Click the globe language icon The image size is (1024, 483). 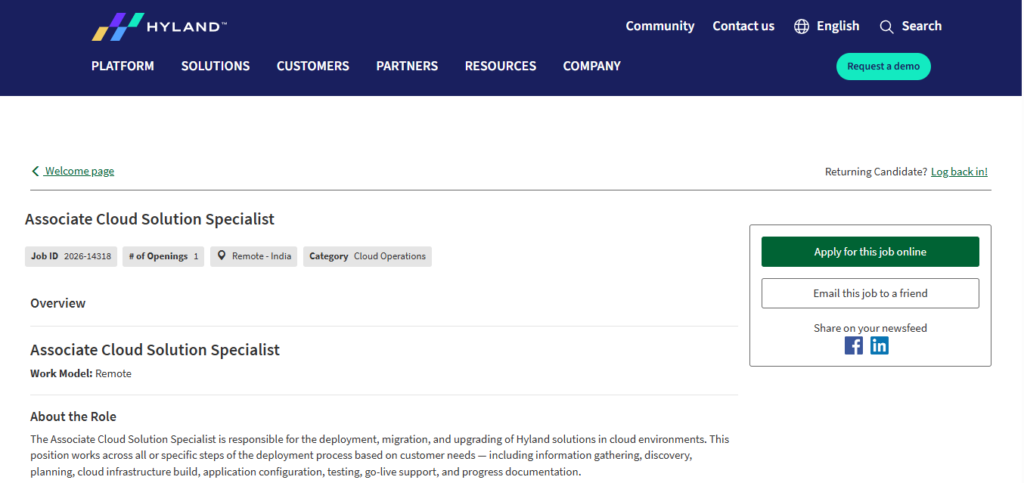click(x=801, y=27)
